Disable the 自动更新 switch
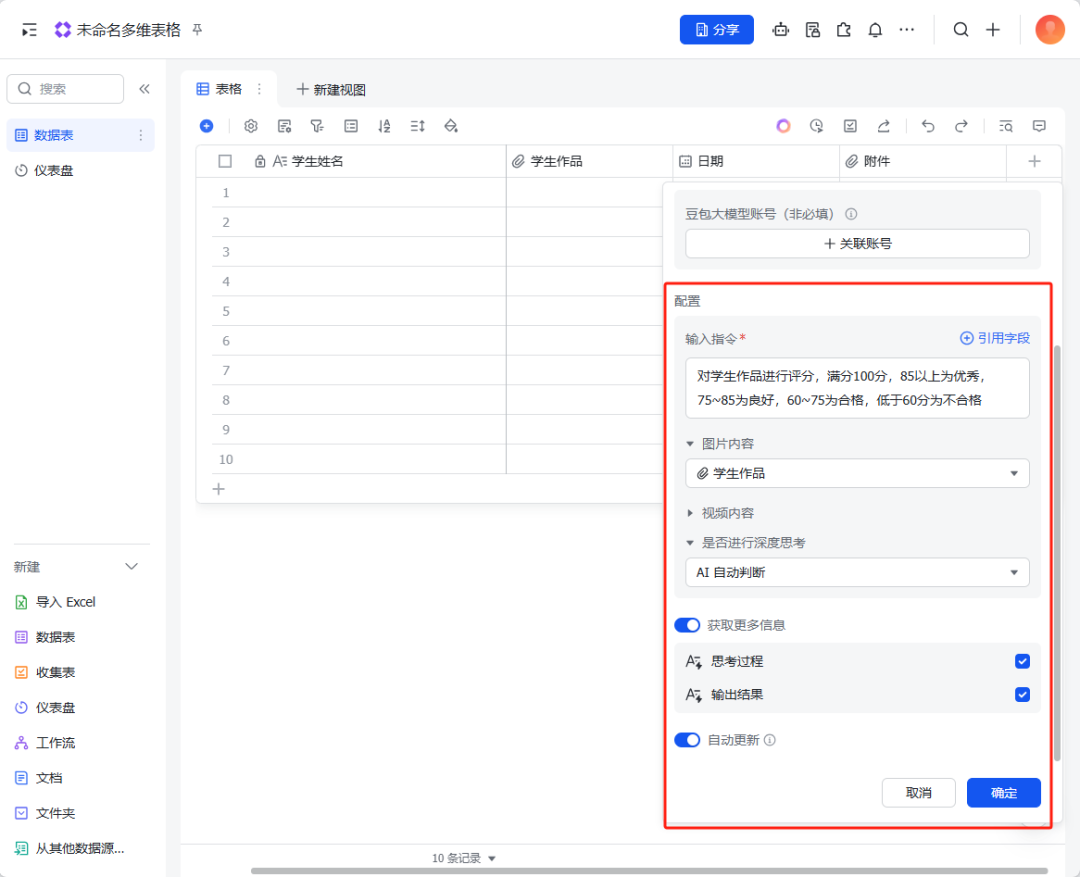The height and width of the screenshot is (877, 1080). tap(687, 740)
